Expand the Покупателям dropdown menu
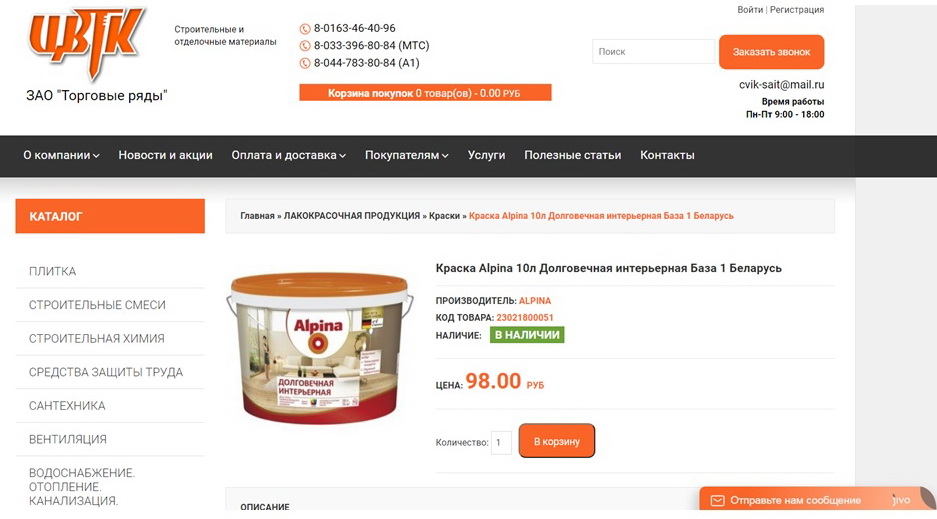 406,155
